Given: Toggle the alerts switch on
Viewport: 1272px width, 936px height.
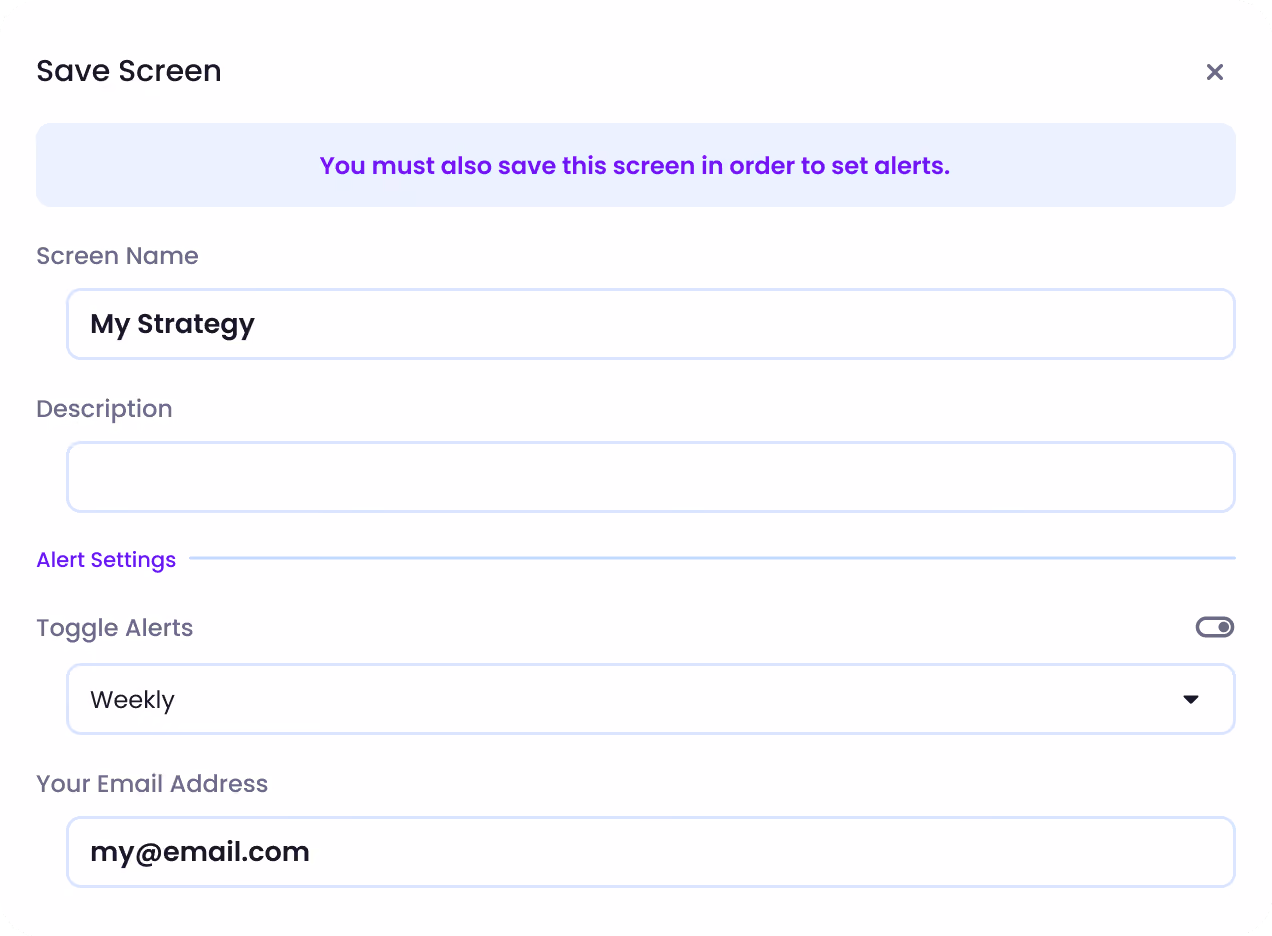Looking at the screenshot, I should pos(1215,627).
